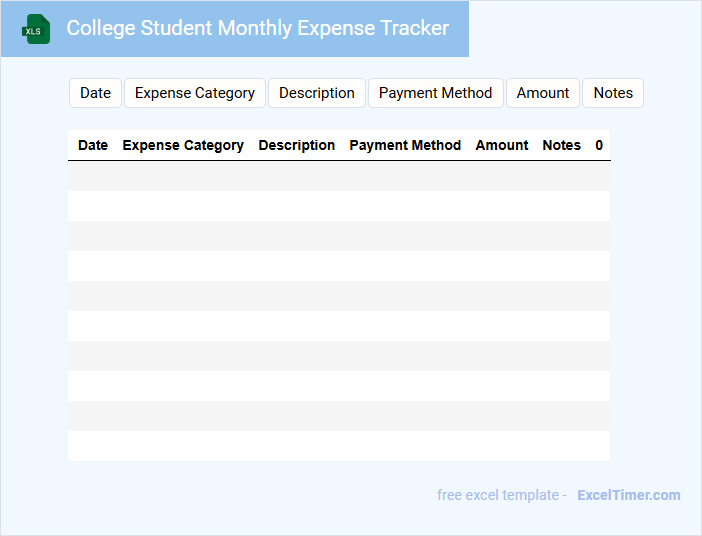Viewport: 702px width, 536px height.
Task: Click the Date column header in table
Action: pyautogui.click(x=93, y=145)
